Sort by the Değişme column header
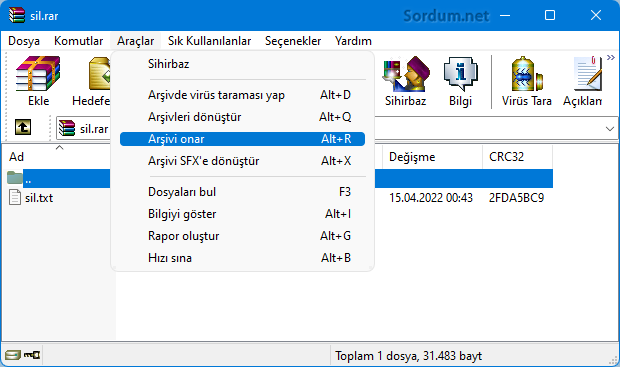 click(433, 157)
